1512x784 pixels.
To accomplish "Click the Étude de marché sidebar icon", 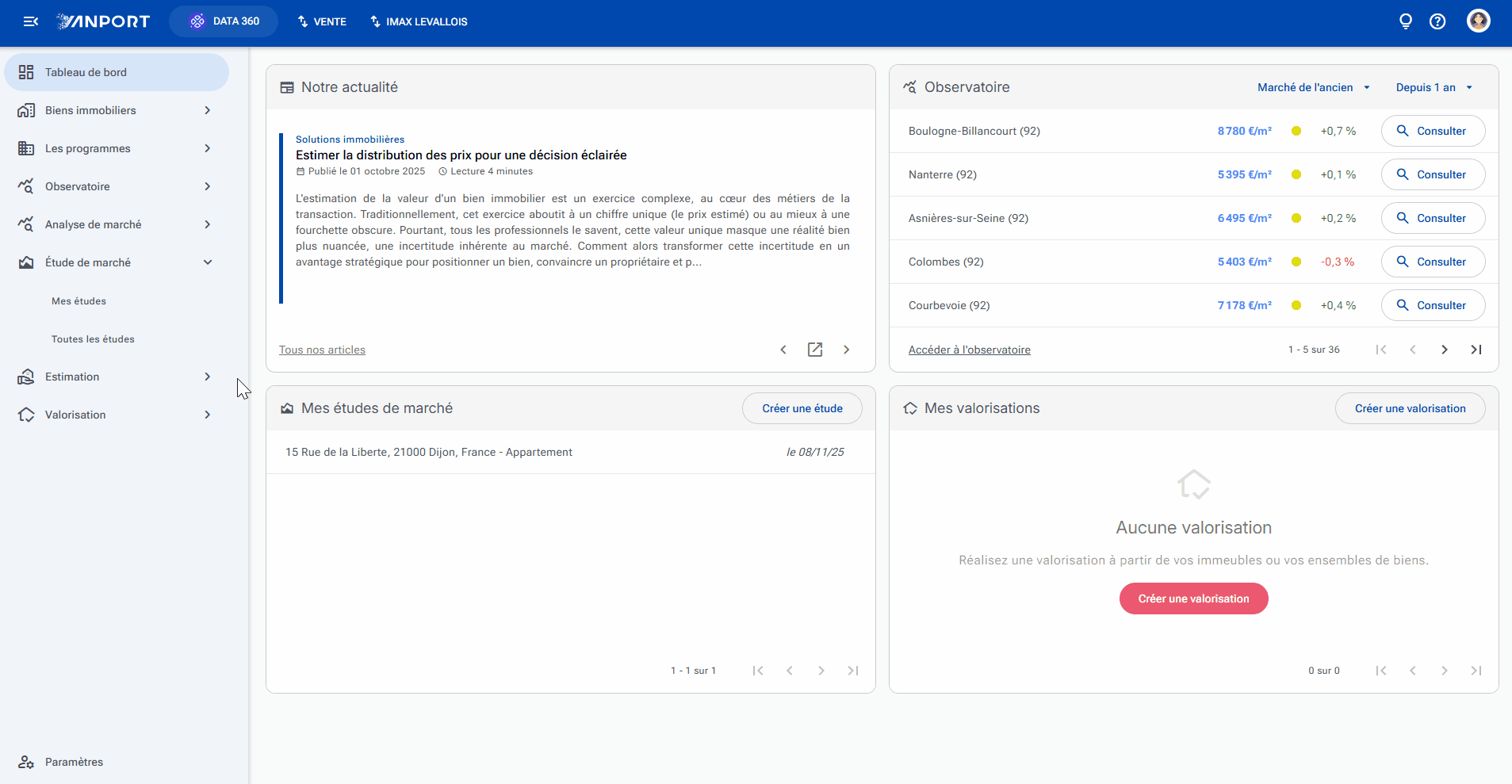I will (x=26, y=262).
